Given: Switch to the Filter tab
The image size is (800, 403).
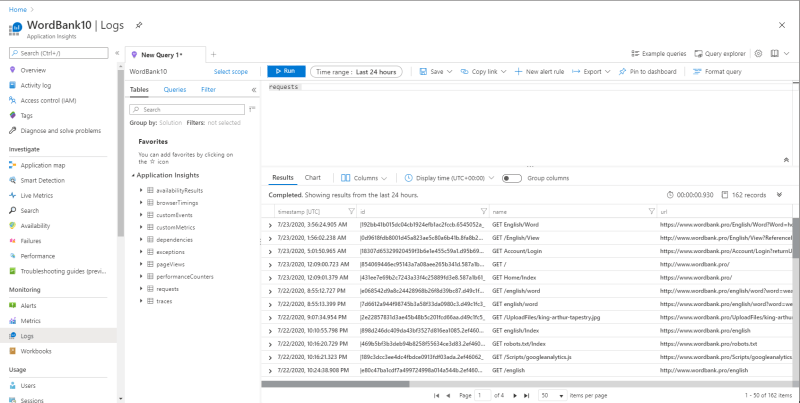Looking at the screenshot, I should coord(208,90).
